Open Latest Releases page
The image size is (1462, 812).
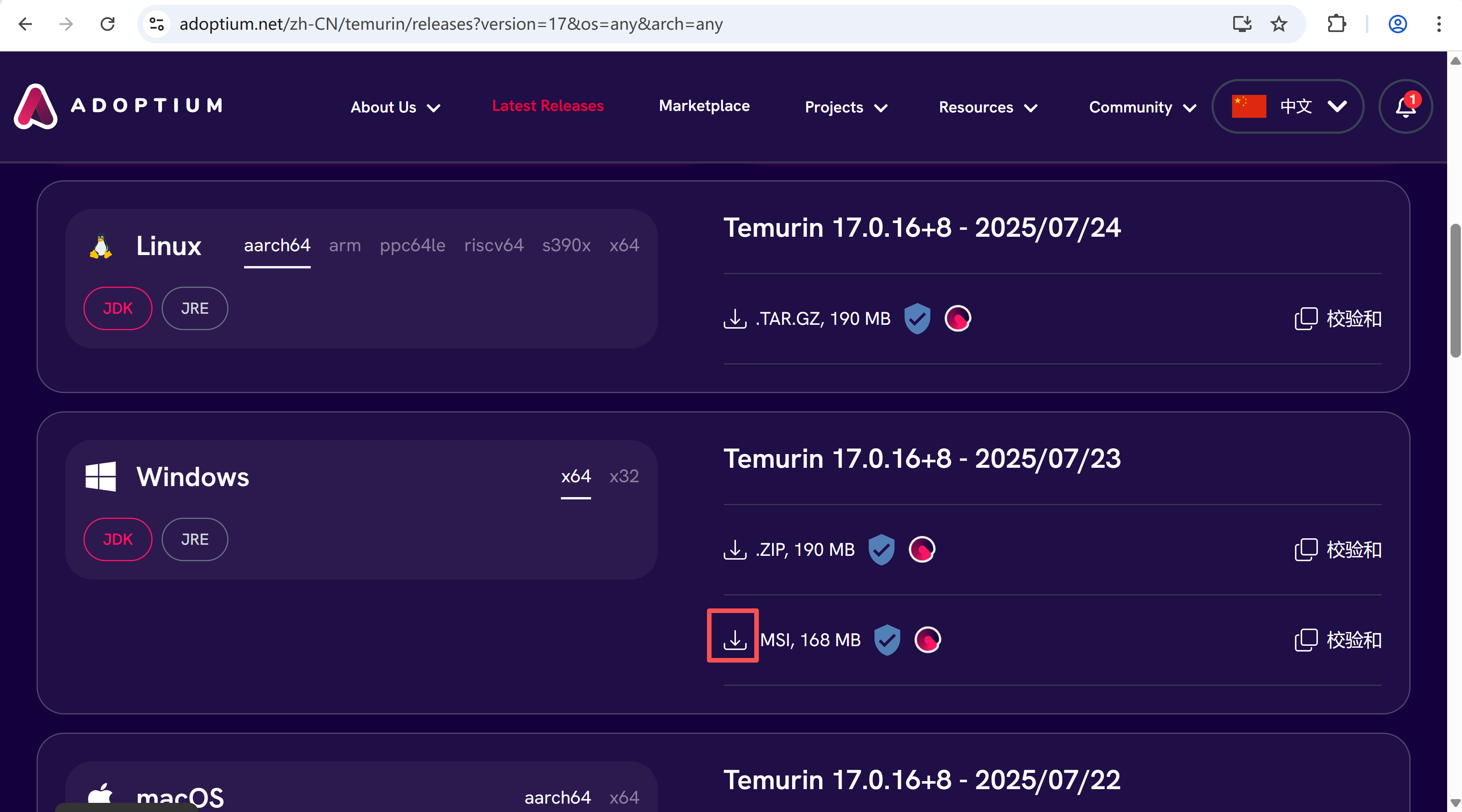pos(548,106)
